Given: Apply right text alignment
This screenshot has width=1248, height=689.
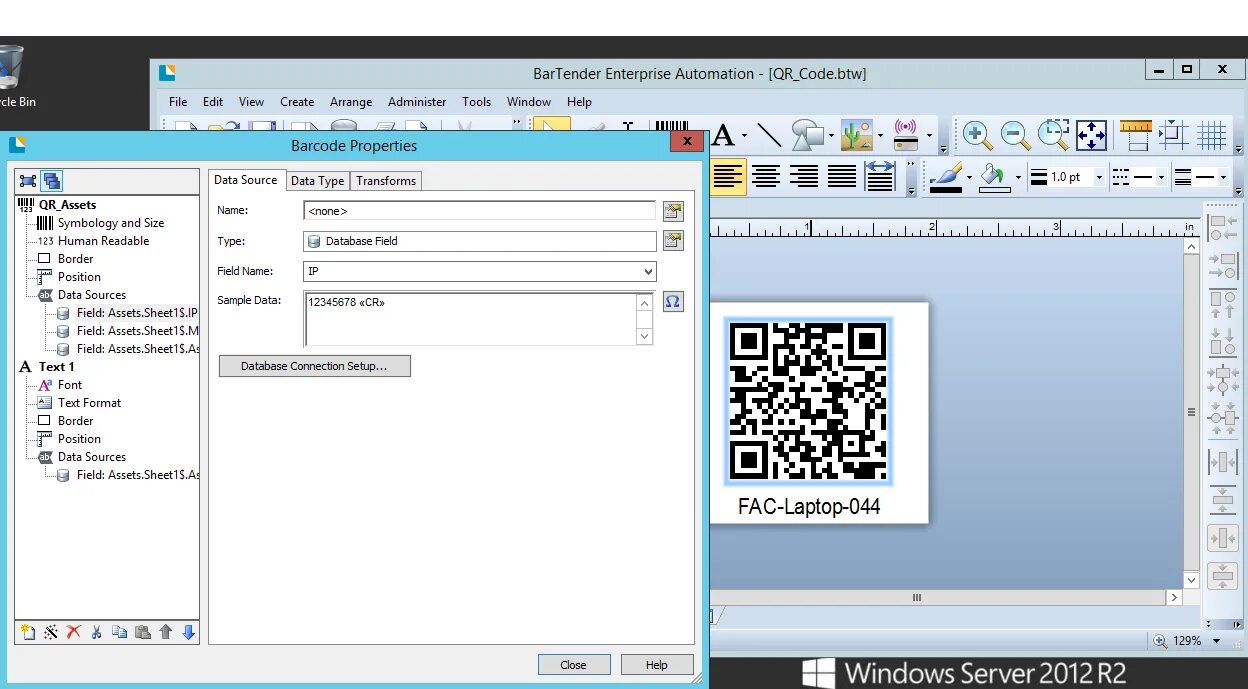Looking at the screenshot, I should 804,177.
